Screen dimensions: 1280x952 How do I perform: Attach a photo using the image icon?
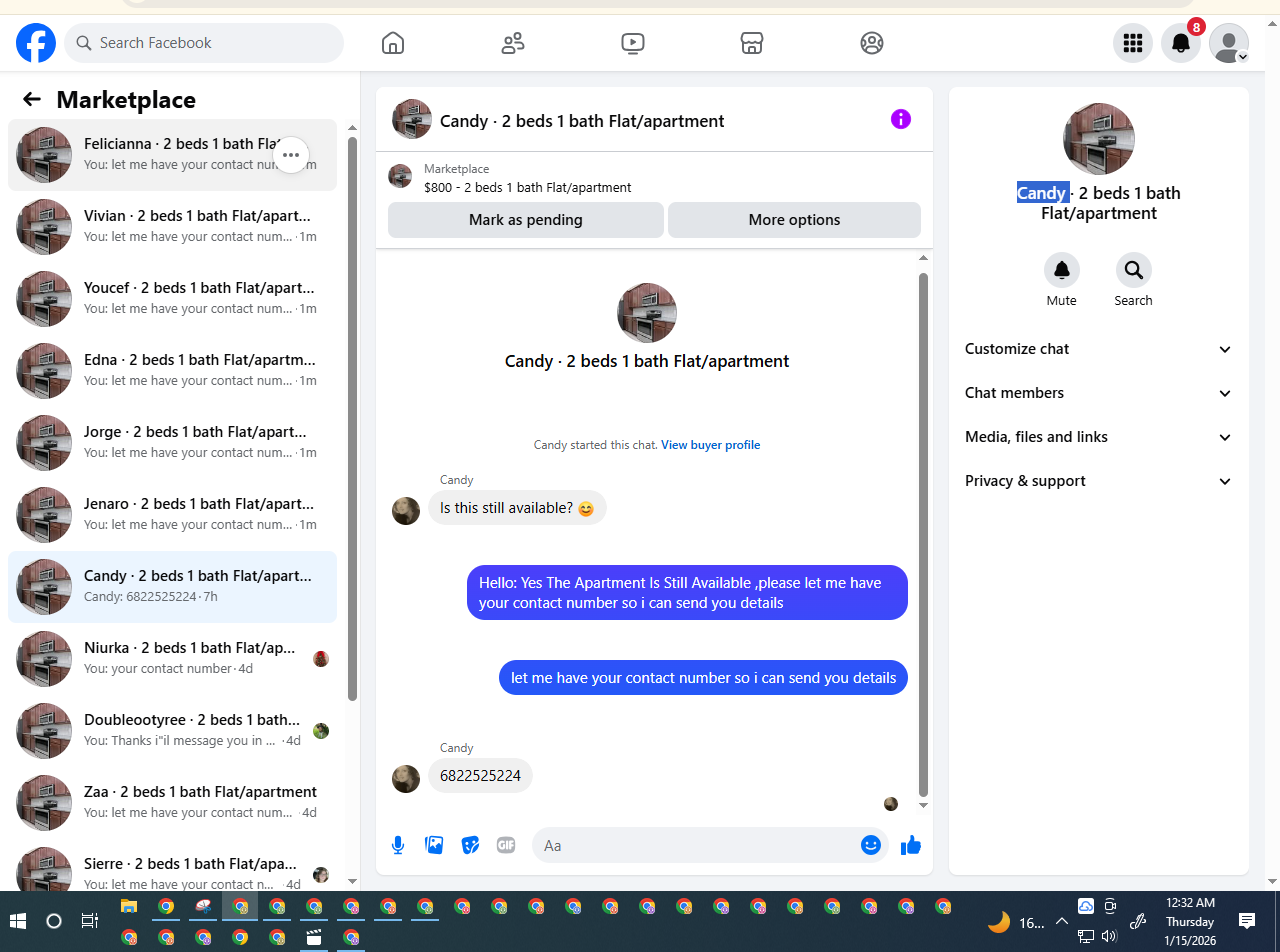[x=434, y=845]
